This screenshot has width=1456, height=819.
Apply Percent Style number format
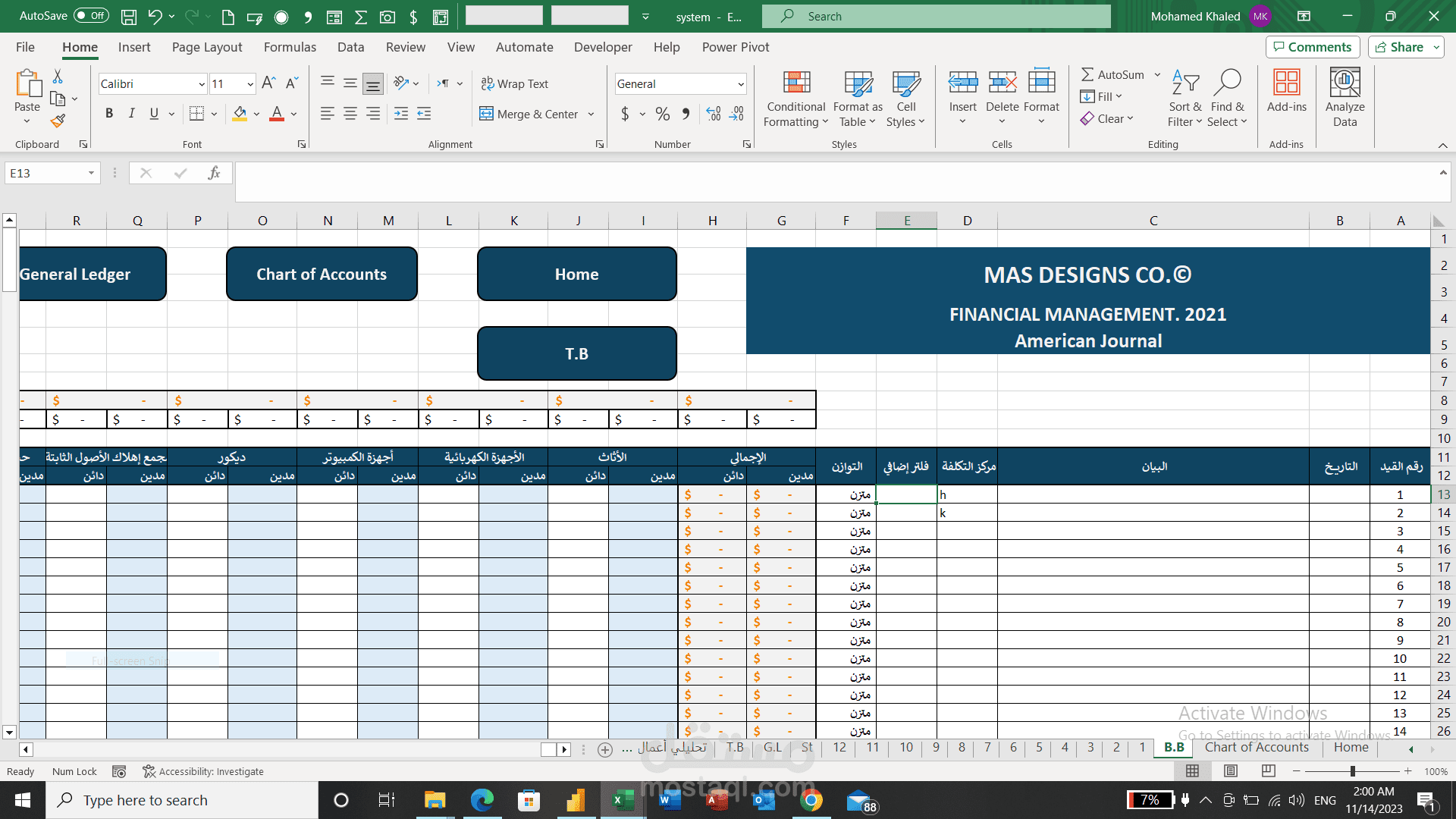[662, 114]
